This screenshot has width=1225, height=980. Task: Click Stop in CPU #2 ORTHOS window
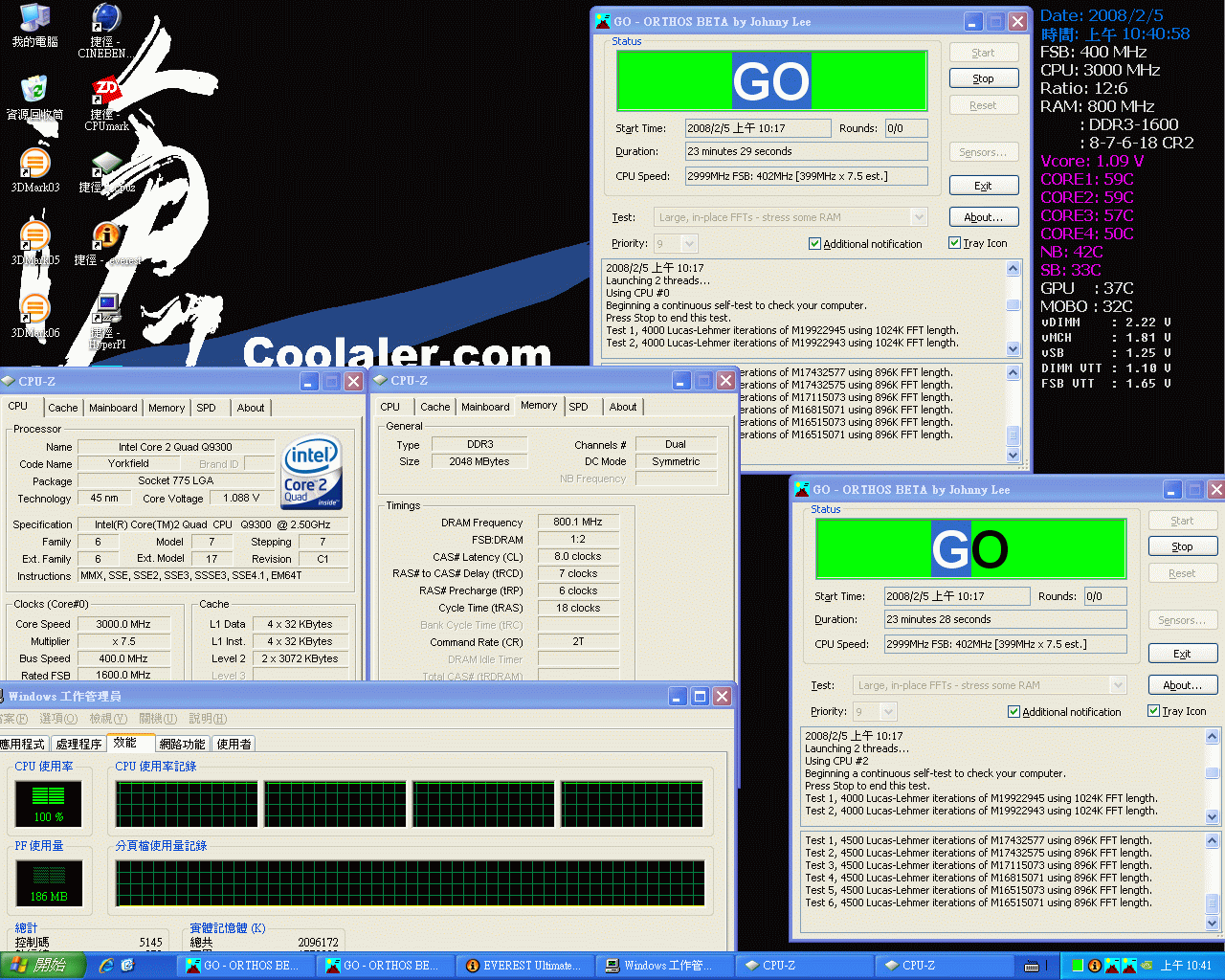point(1183,546)
